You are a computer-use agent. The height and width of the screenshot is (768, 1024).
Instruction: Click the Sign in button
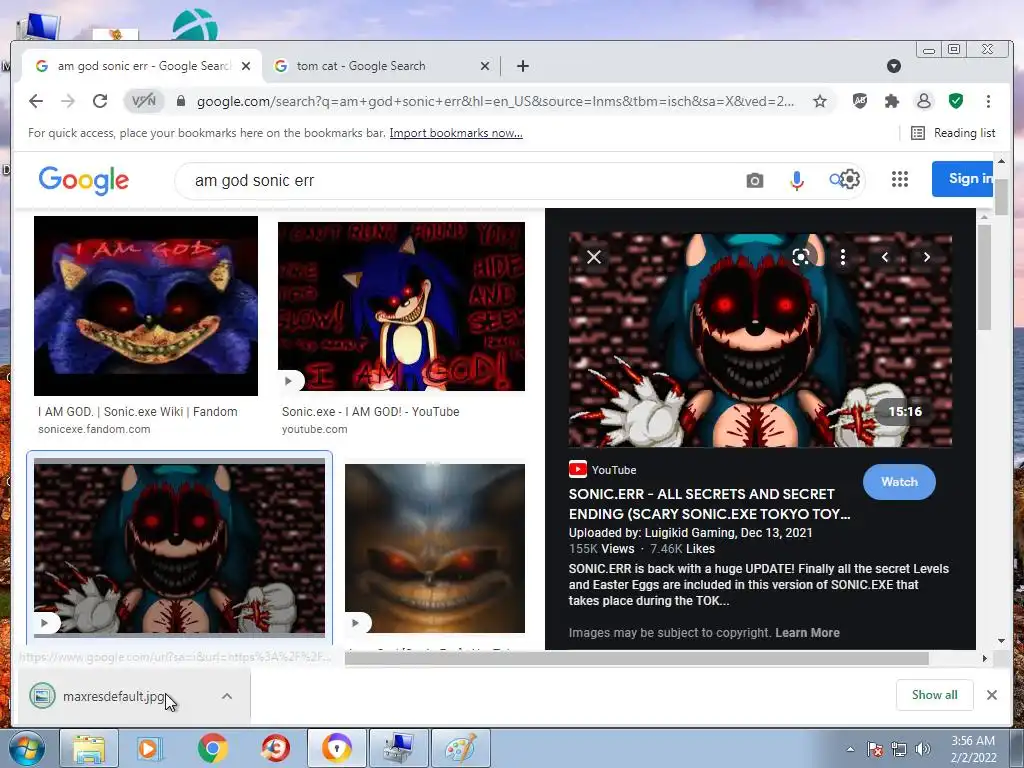[x=963, y=179]
